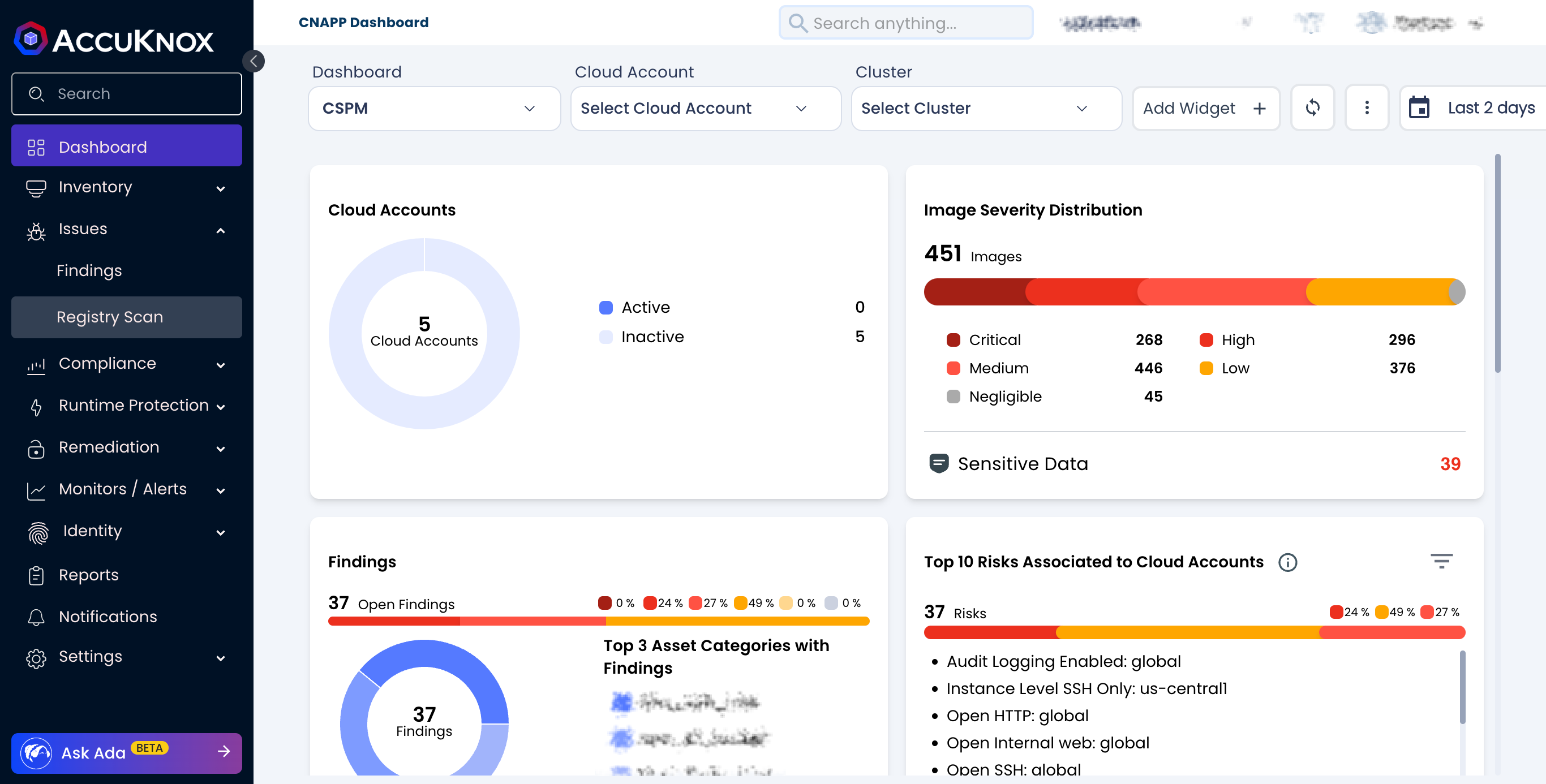Open the filter icon in Top 10 Risks
This screenshot has width=1546, height=784.
[1441, 562]
